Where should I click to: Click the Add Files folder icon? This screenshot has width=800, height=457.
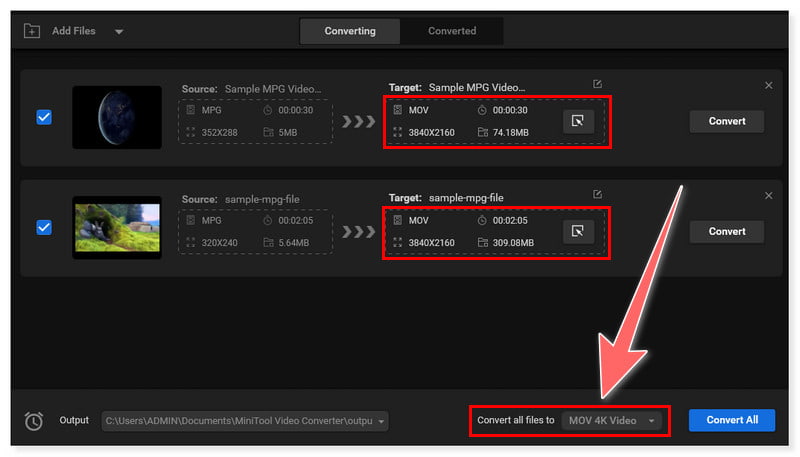point(32,31)
